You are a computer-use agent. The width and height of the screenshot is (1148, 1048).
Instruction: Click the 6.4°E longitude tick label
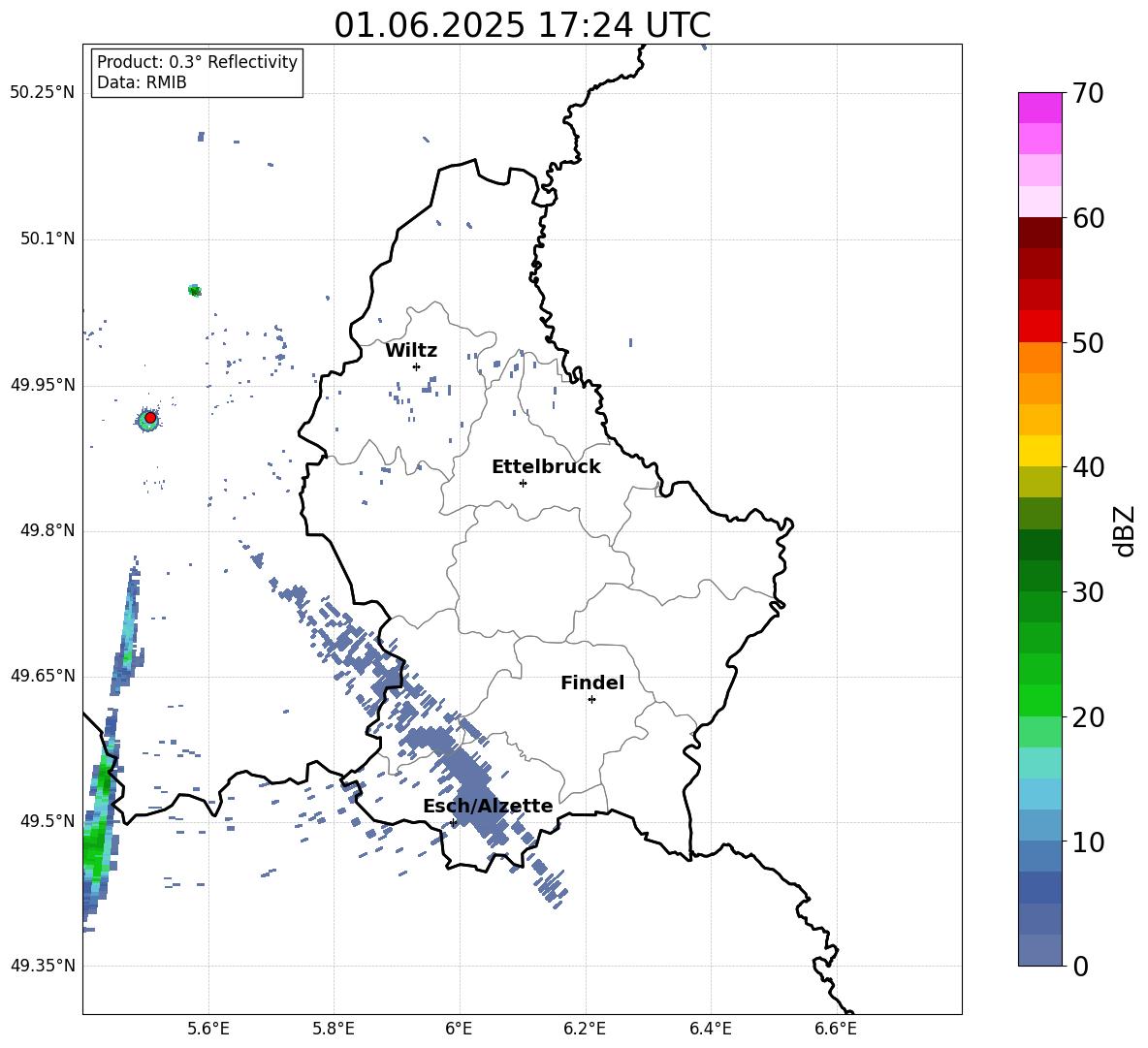click(x=710, y=1029)
